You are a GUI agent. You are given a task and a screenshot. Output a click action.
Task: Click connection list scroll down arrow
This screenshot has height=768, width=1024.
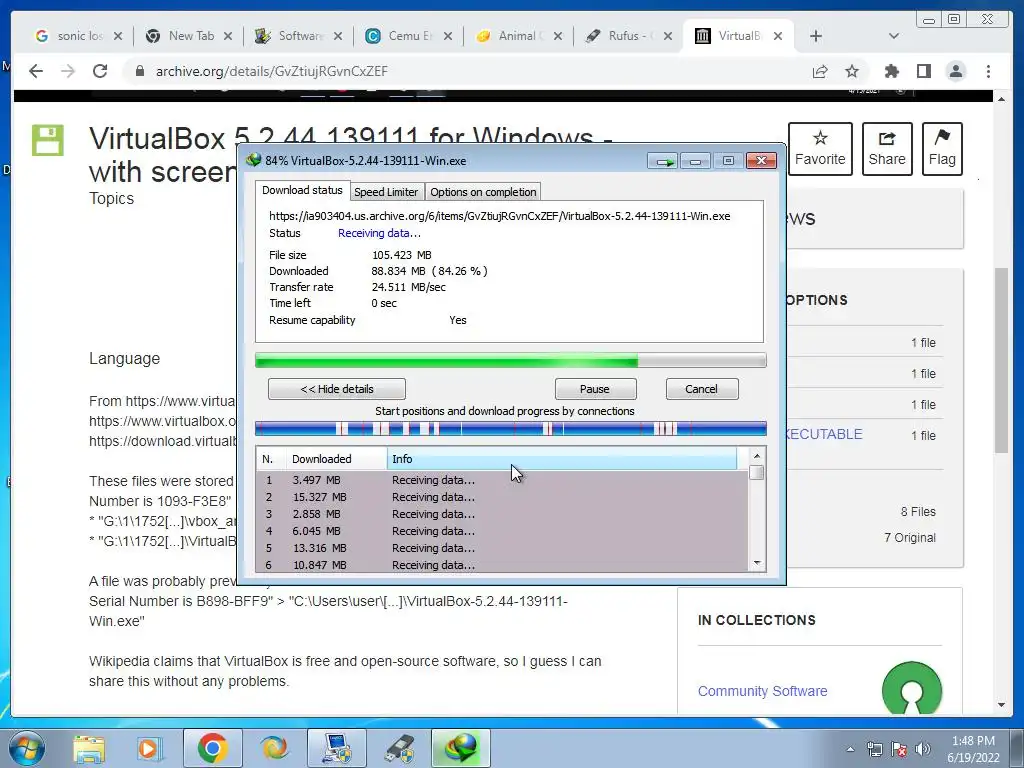(757, 563)
